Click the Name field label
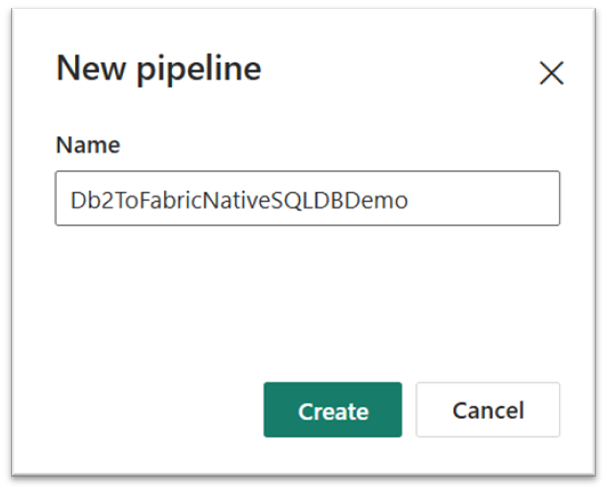This screenshot has height=491, width=607. coord(88,145)
